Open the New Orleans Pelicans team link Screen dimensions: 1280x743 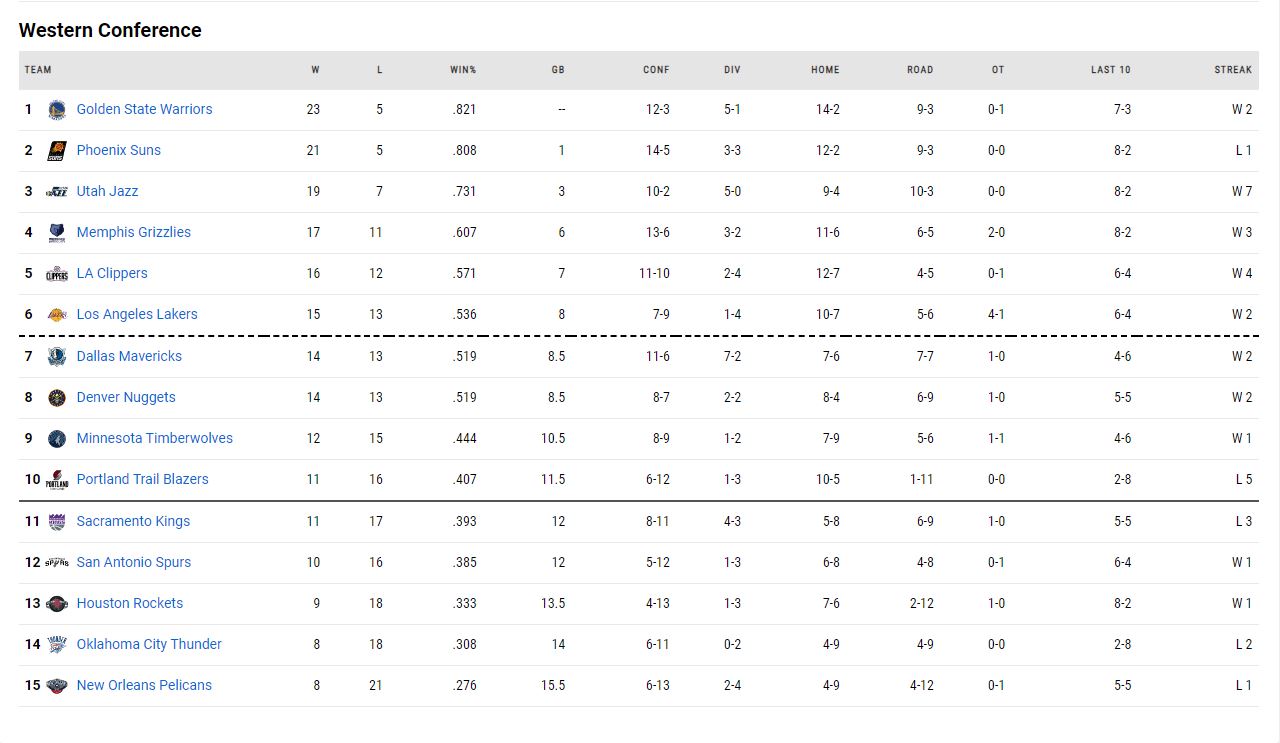click(144, 685)
